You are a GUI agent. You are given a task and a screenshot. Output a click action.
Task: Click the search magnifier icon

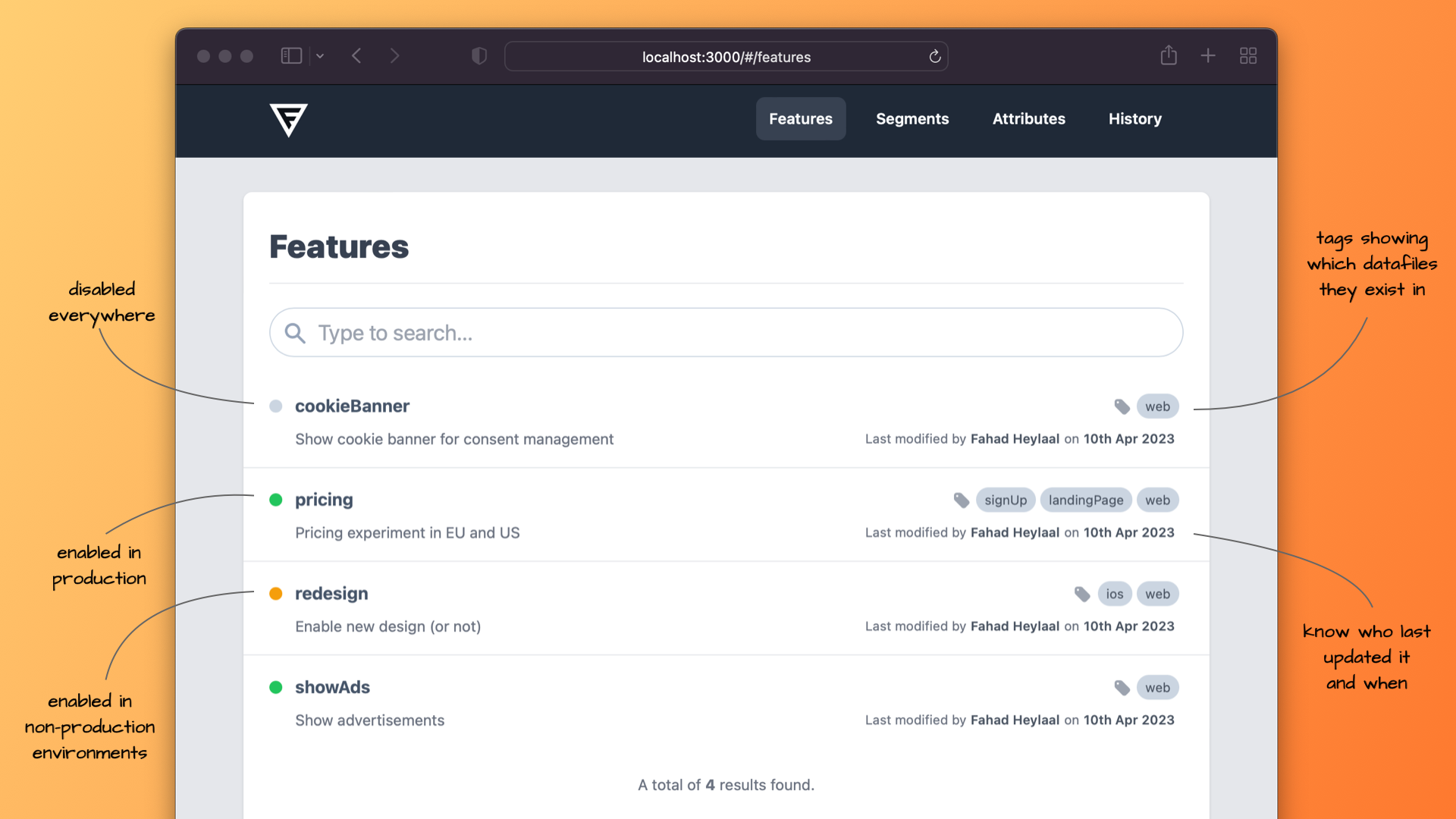[295, 333]
